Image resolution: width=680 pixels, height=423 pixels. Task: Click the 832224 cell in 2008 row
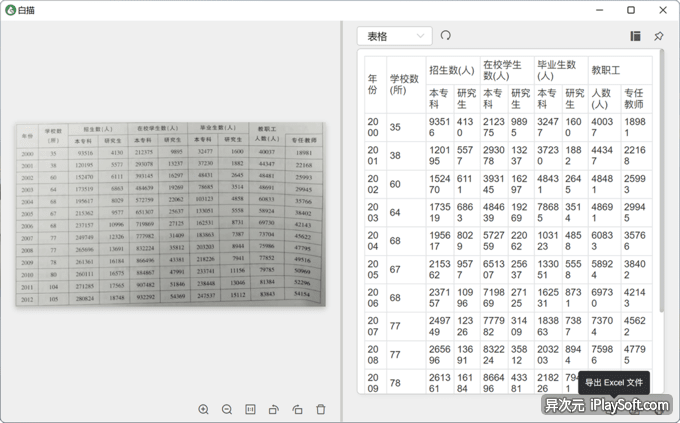[494, 355]
